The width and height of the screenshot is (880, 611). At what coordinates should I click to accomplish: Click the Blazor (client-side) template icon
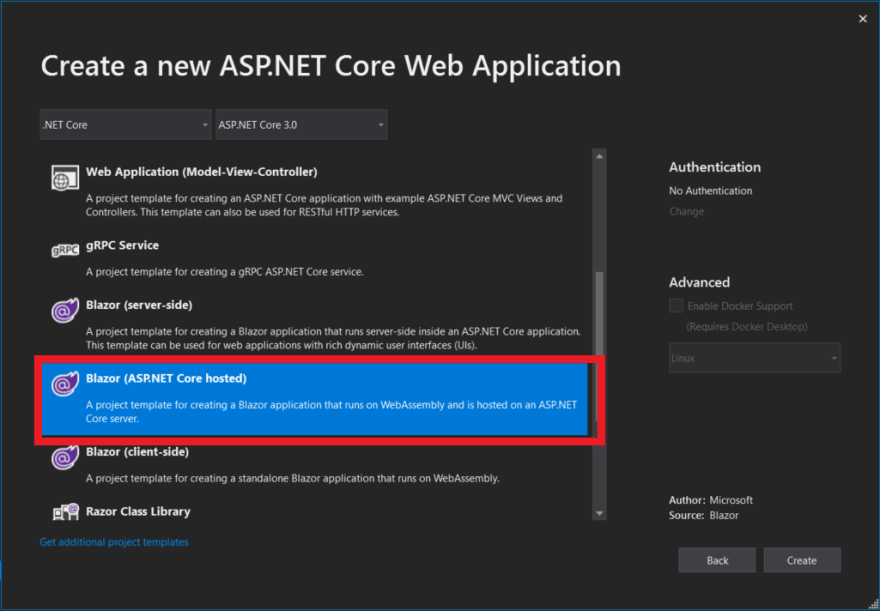(x=65, y=457)
